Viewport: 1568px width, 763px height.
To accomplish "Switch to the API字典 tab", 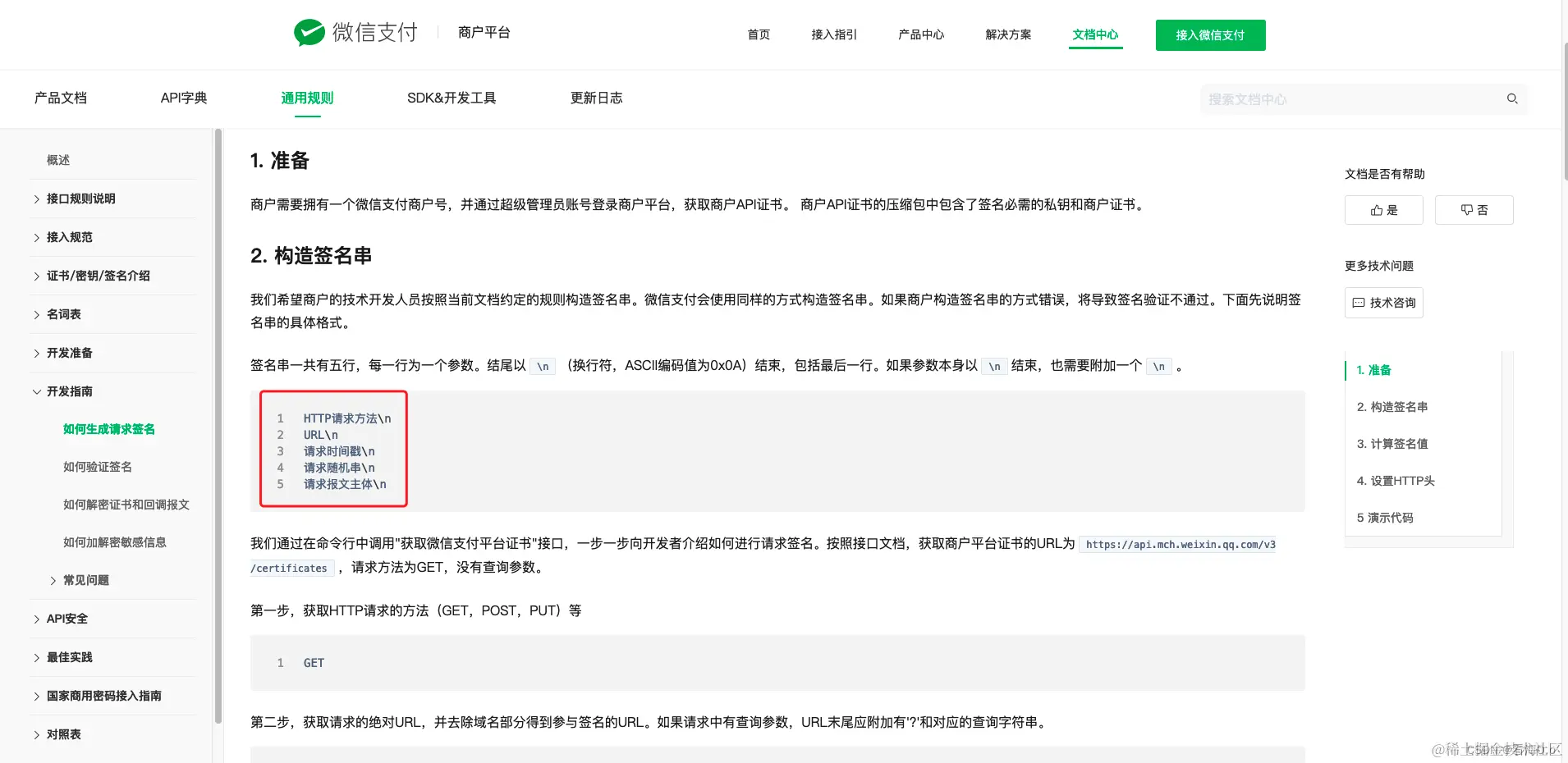I will coord(183,98).
